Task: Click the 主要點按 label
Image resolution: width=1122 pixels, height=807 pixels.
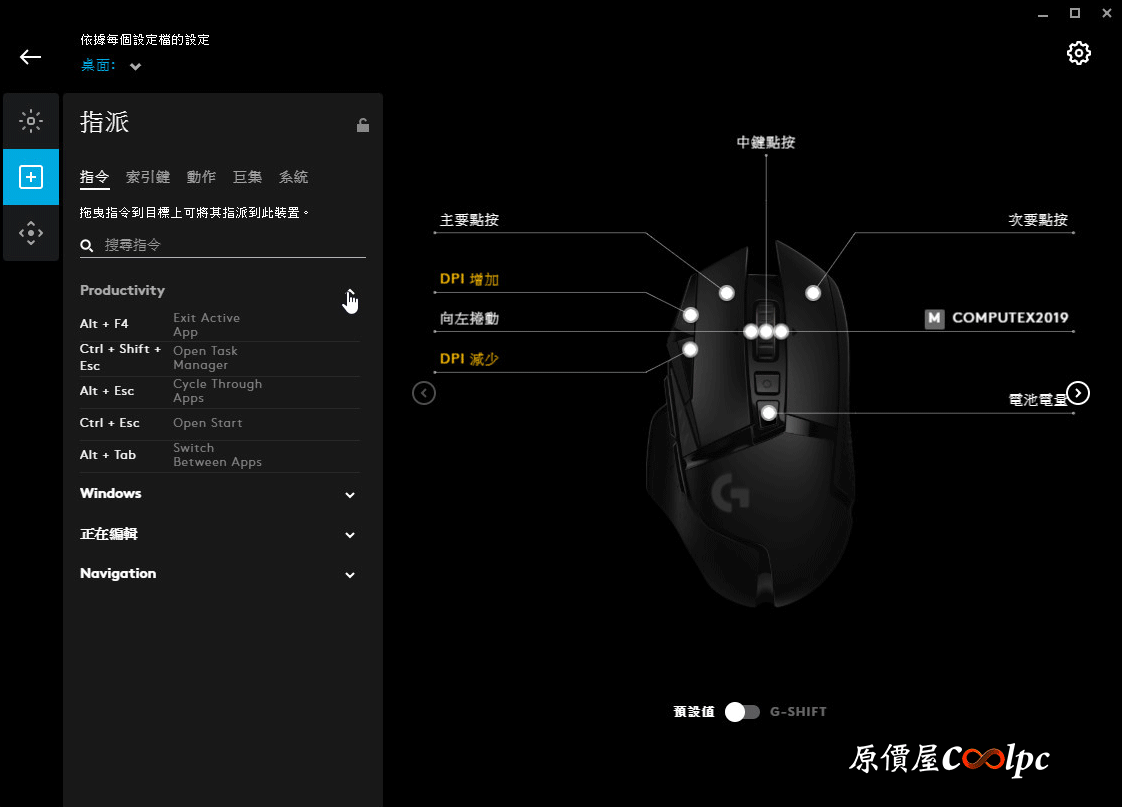Action: tap(469, 220)
